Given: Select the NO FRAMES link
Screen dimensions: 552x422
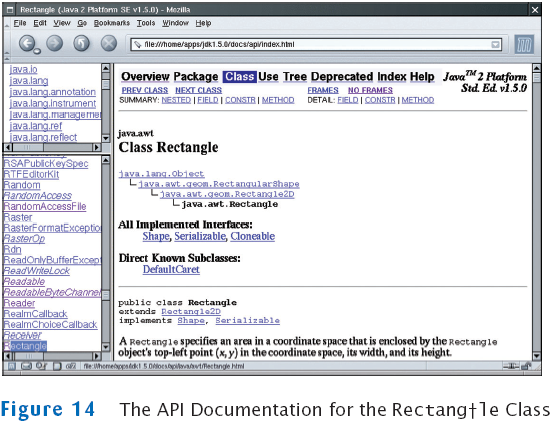Looking at the screenshot, I should point(370,90).
